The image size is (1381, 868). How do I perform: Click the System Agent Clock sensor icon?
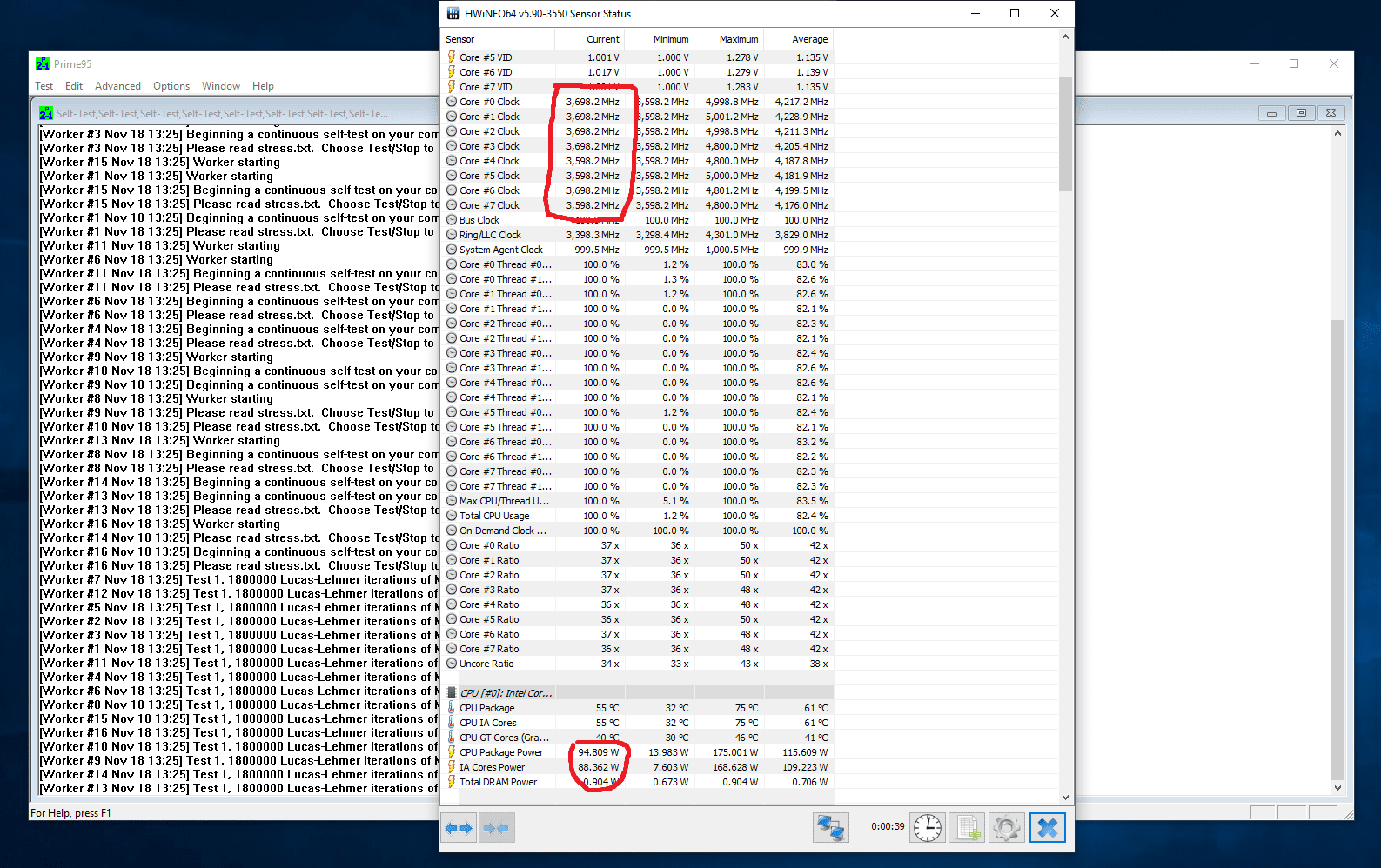(x=452, y=250)
